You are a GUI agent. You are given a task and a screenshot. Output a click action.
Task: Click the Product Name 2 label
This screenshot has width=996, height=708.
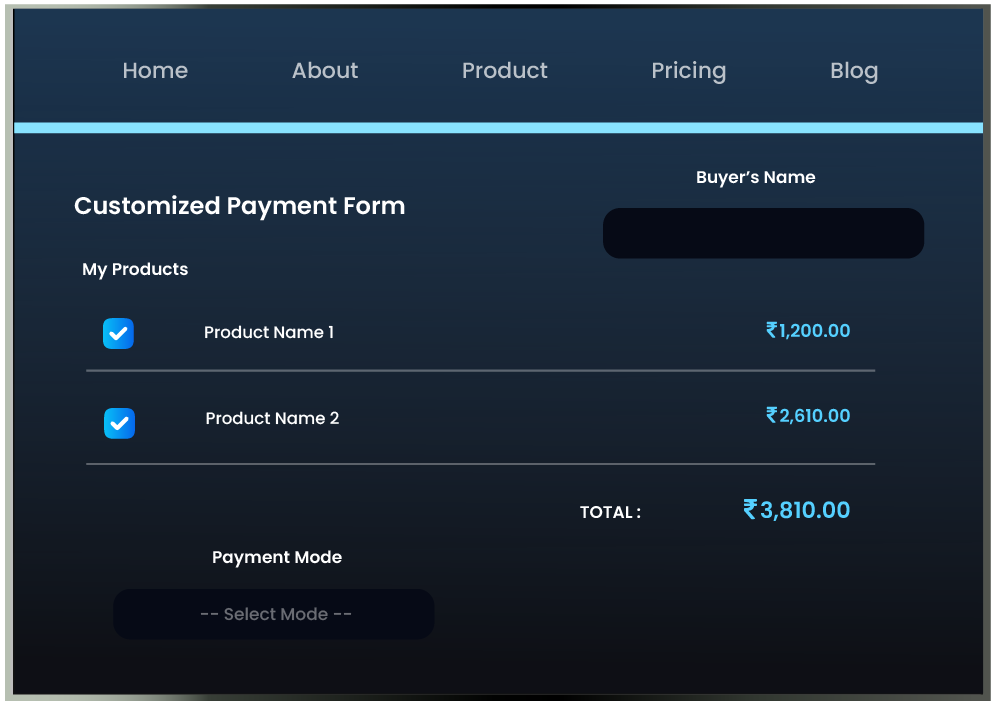[272, 418]
